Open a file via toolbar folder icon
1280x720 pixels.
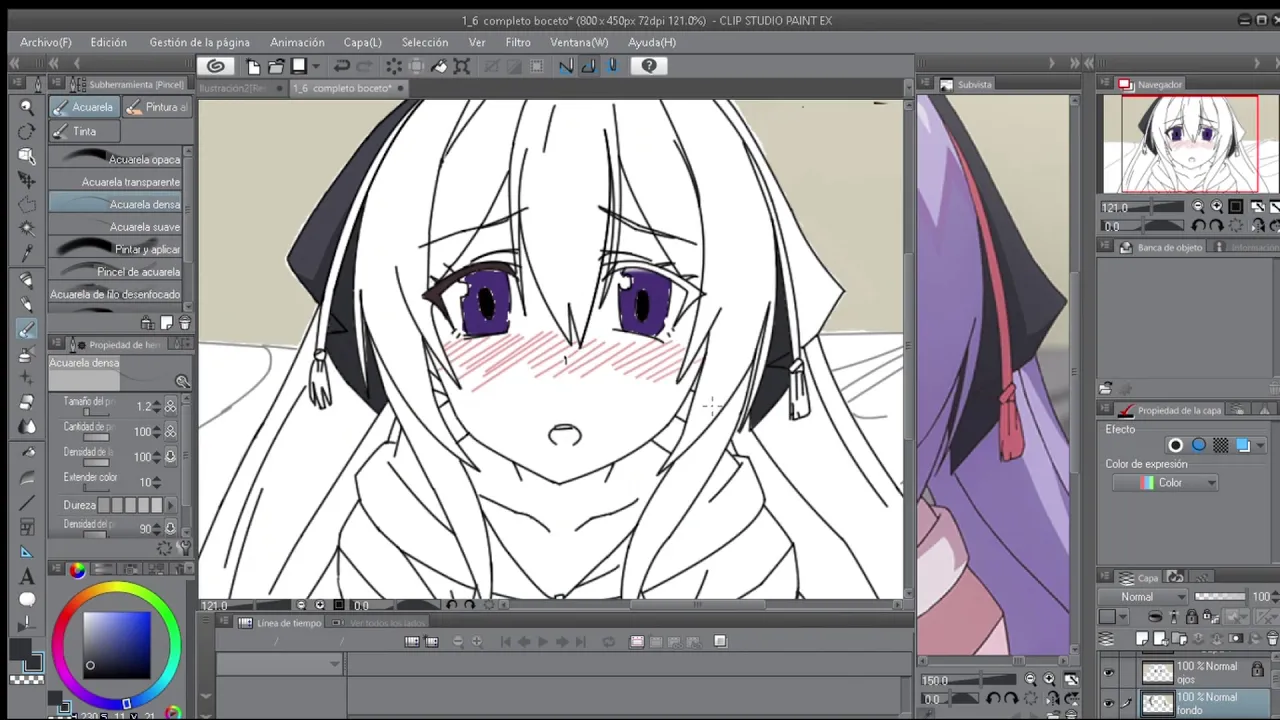[x=275, y=66]
